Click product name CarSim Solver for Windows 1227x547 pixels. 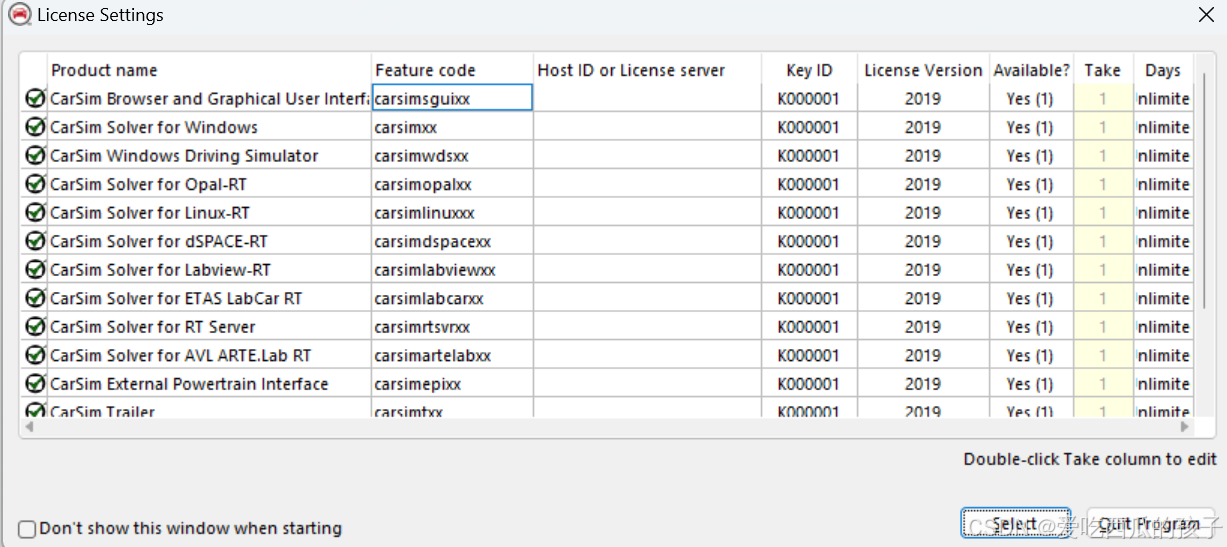pyautogui.click(x=154, y=127)
